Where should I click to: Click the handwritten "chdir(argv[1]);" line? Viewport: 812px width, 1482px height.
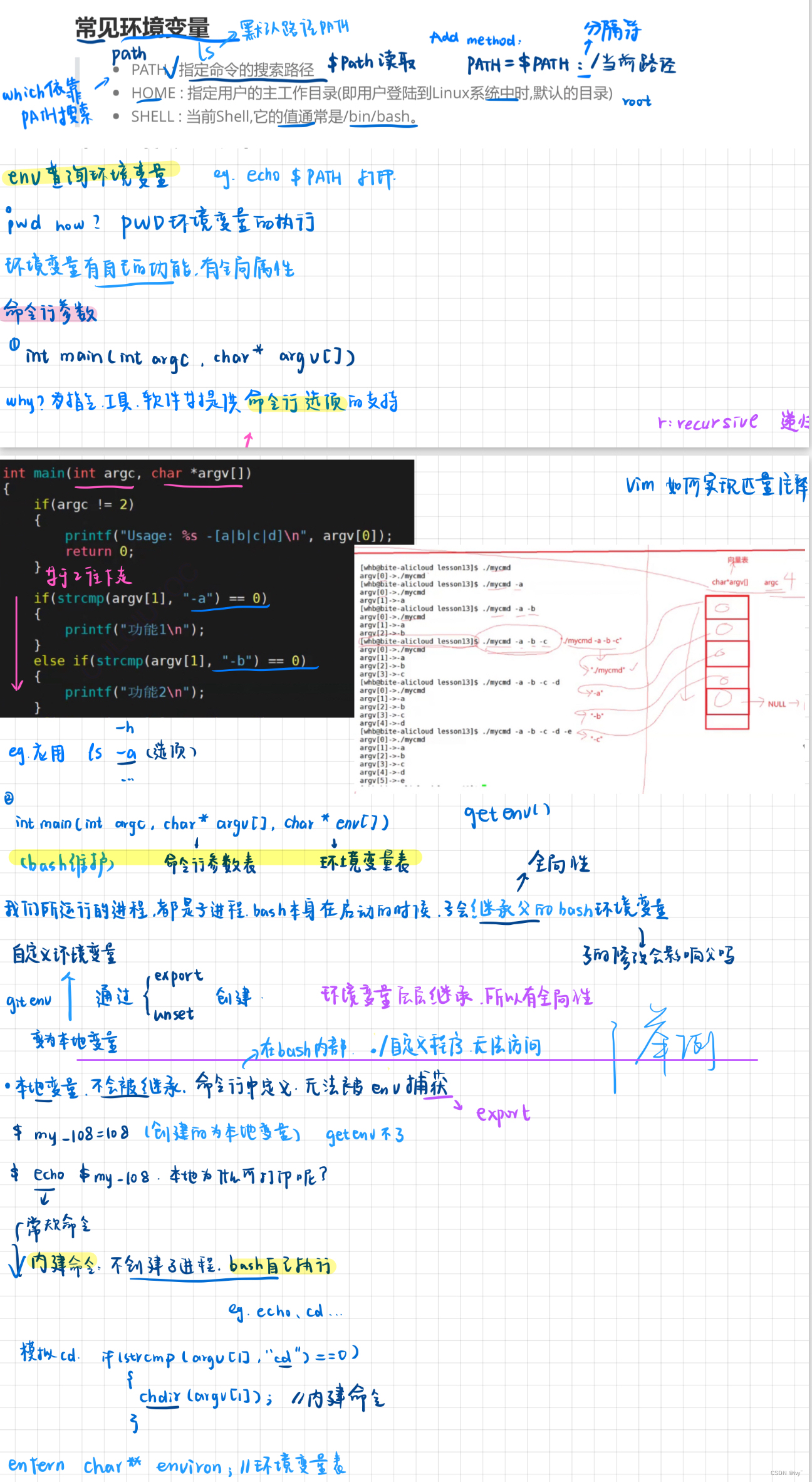tap(206, 1397)
